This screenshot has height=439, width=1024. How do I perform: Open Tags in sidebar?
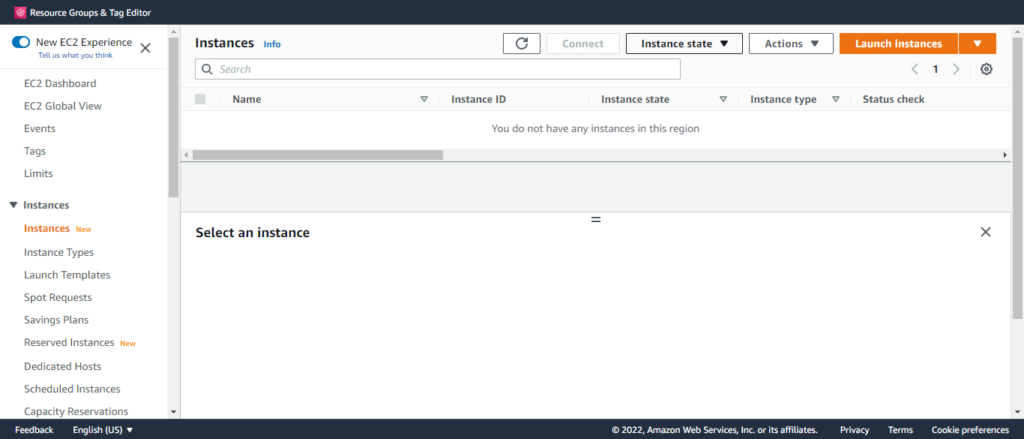(x=35, y=151)
